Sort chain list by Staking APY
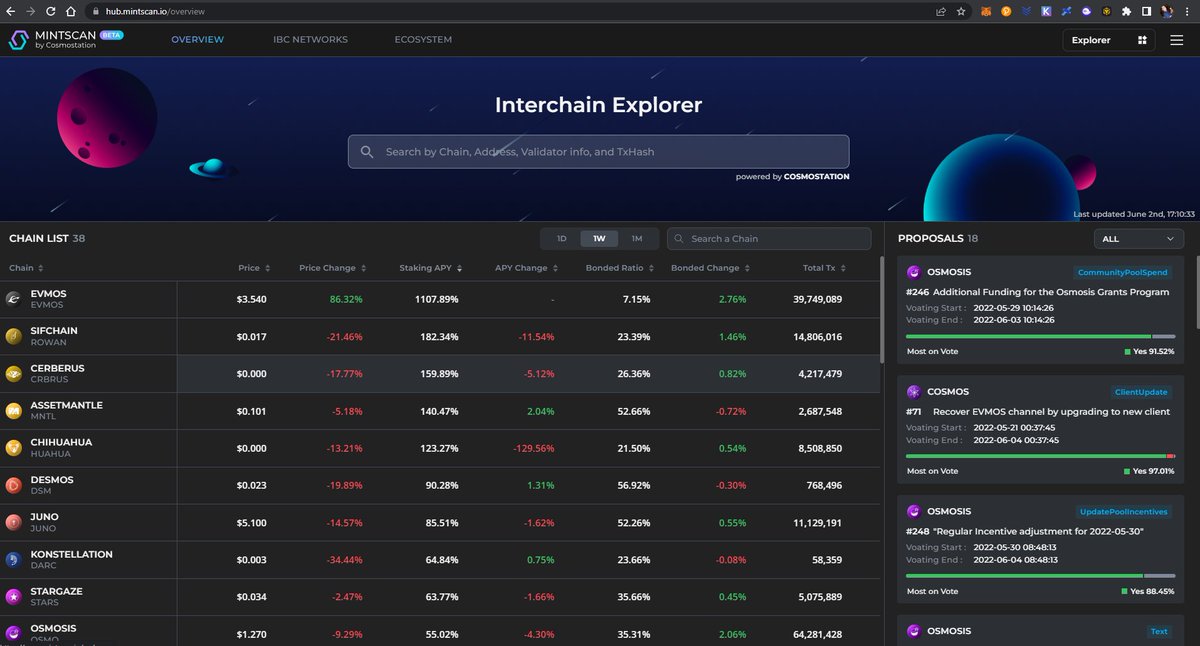 pos(431,268)
